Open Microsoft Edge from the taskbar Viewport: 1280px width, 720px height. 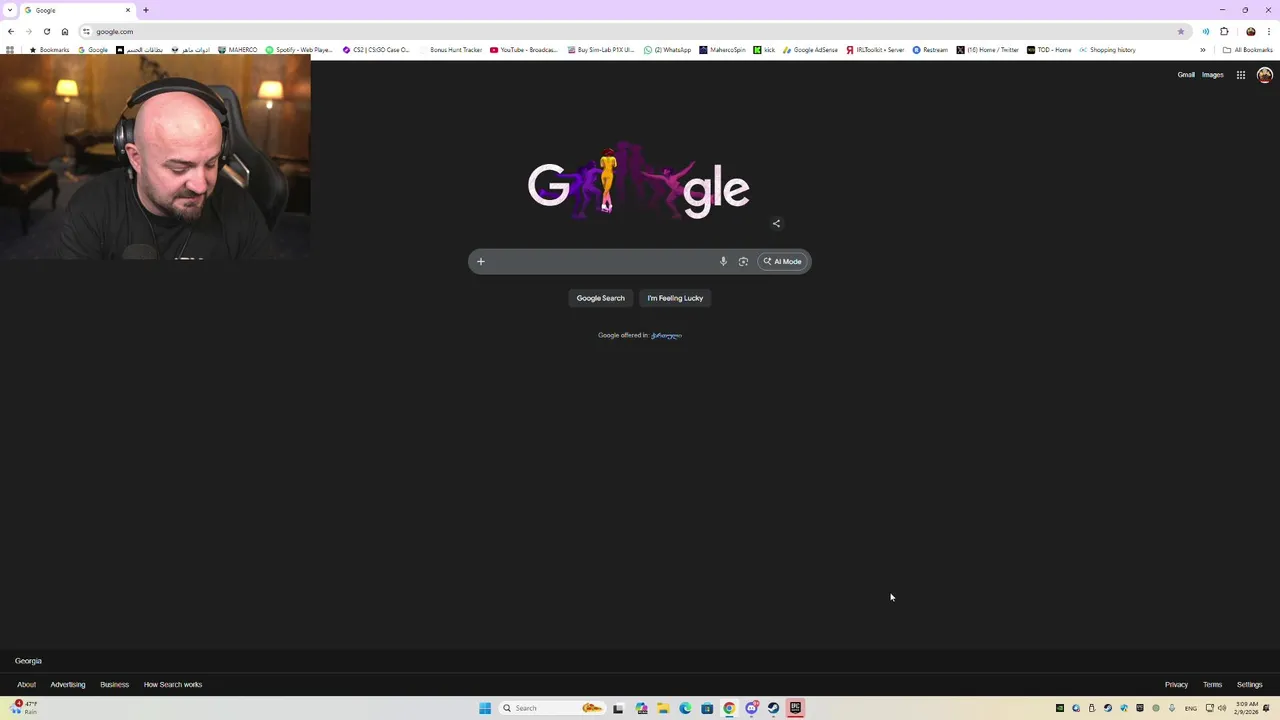(x=685, y=708)
